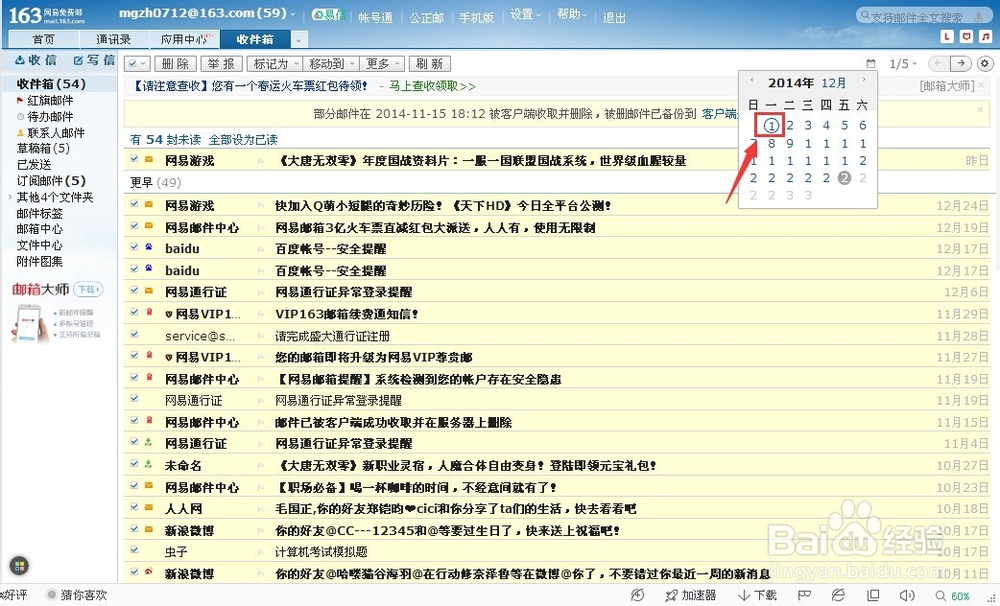This screenshot has width=1000, height=606.
Task: Uncheck the baidu 百度帐号 email checkbox
Action: coord(134,247)
